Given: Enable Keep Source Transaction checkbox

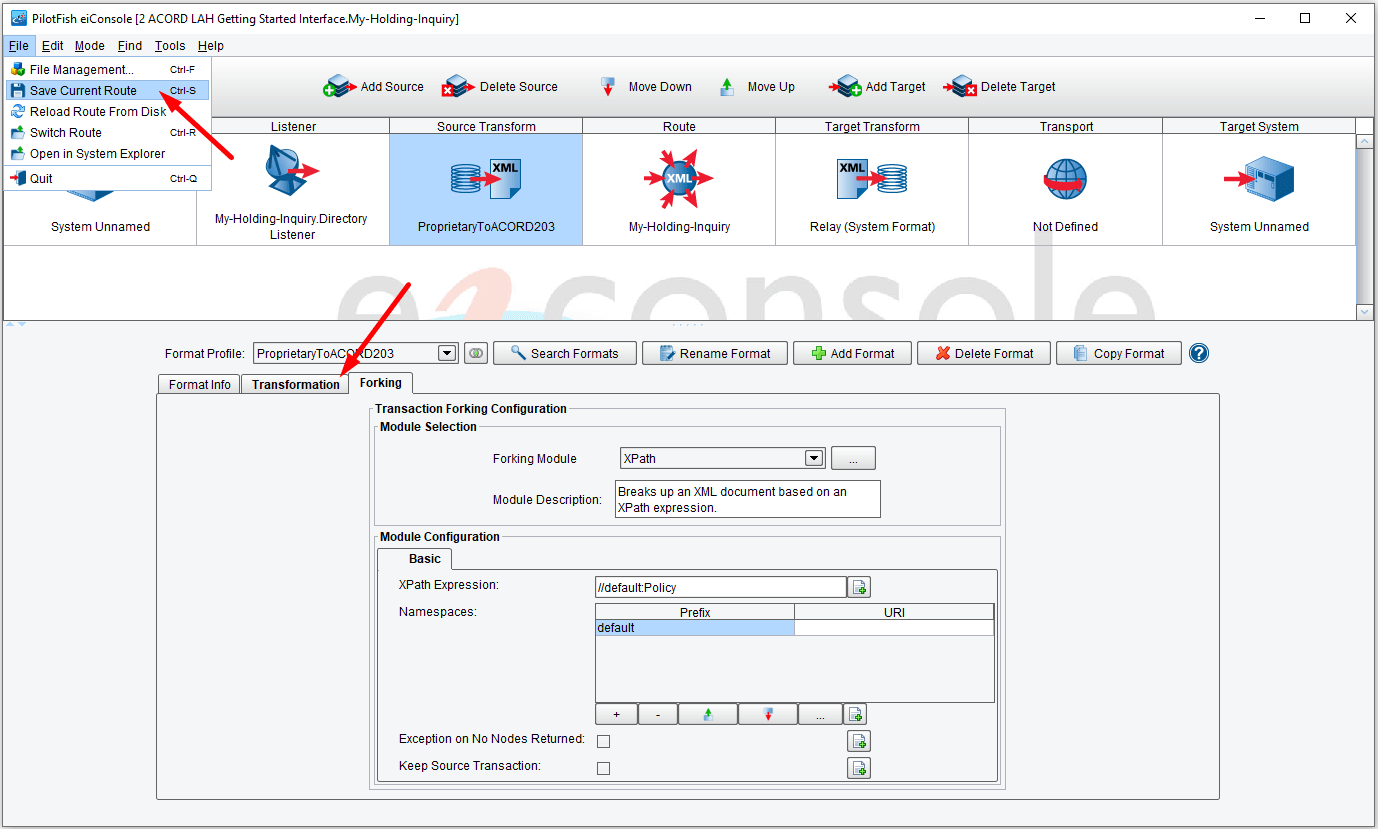Looking at the screenshot, I should pos(603,768).
